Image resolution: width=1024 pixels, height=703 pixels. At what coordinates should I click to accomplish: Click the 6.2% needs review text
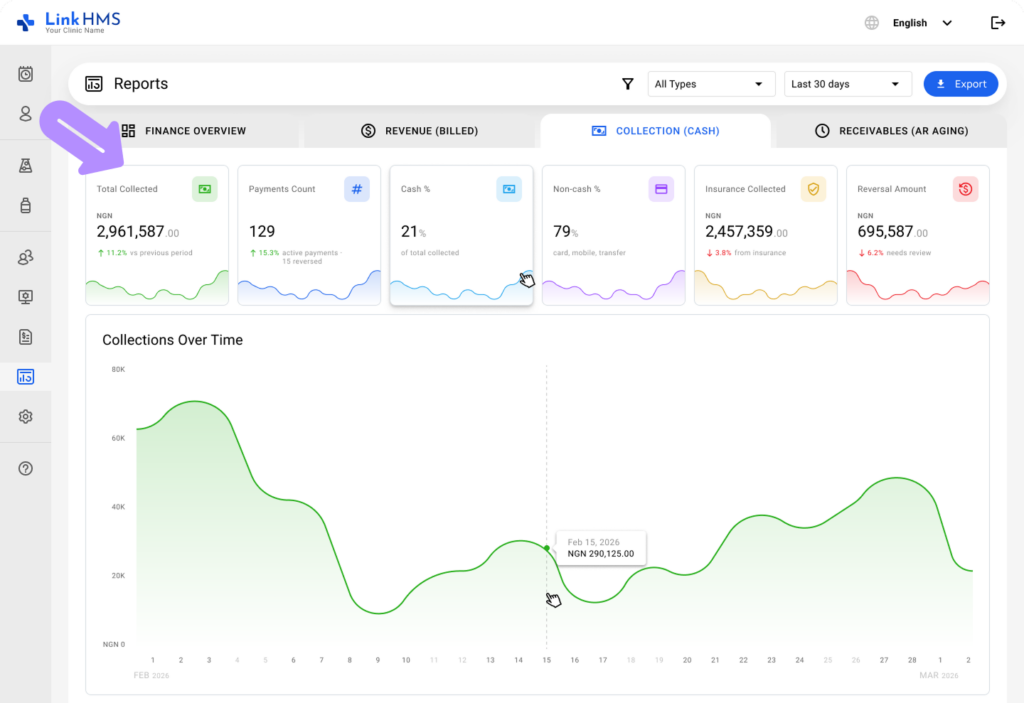coord(894,253)
